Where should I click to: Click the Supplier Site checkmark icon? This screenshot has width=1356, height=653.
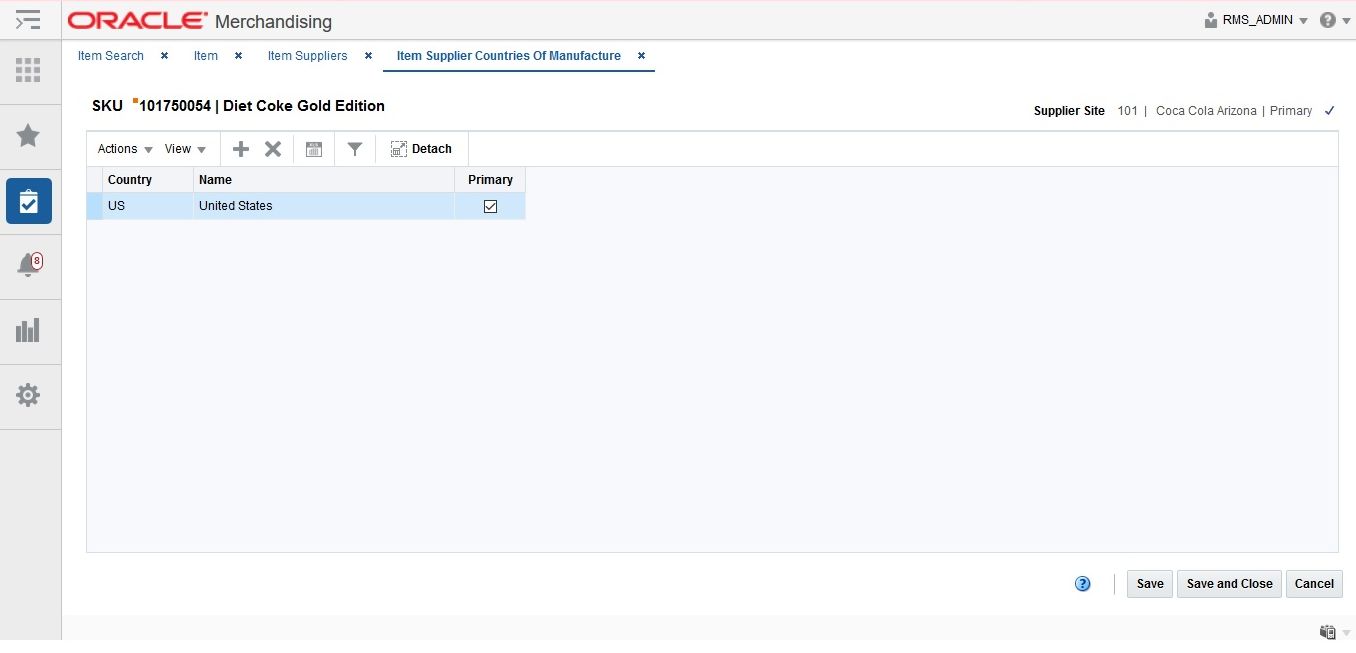click(1329, 111)
